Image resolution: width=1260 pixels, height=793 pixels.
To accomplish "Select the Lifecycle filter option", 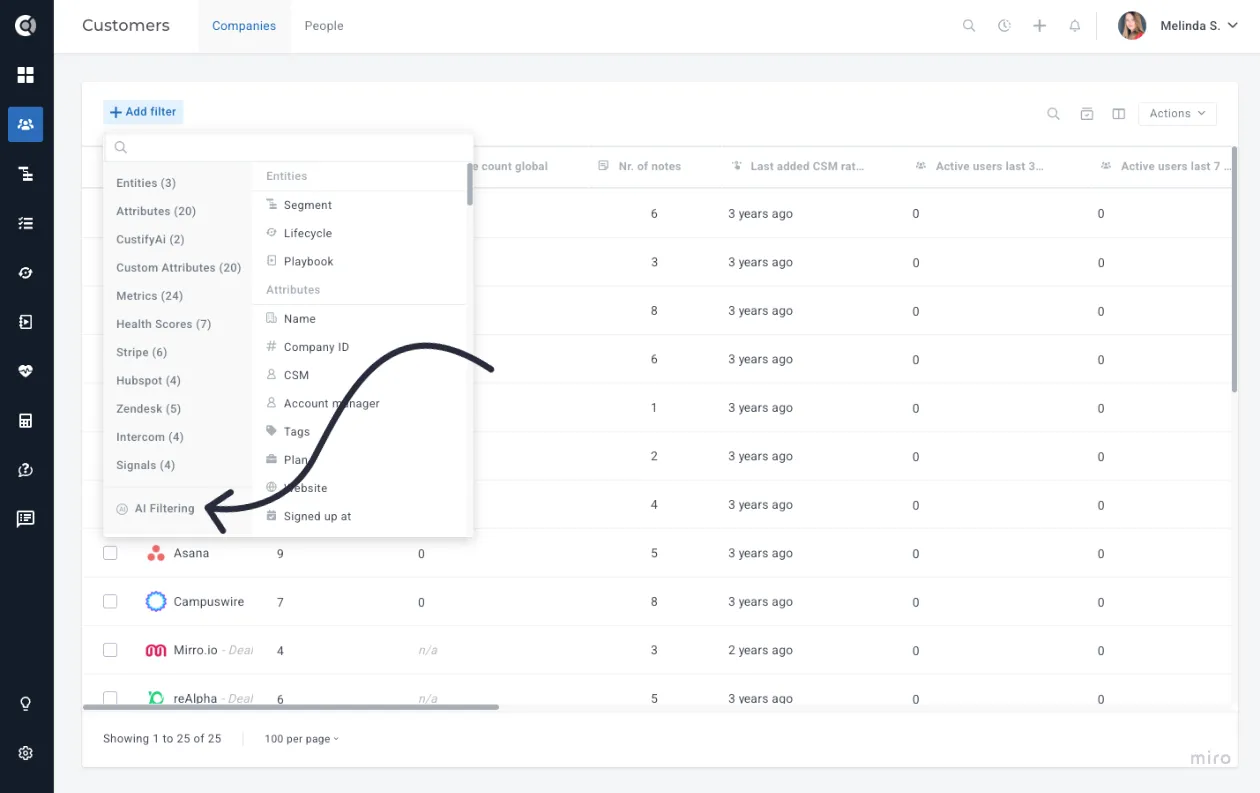I will click(299, 233).
